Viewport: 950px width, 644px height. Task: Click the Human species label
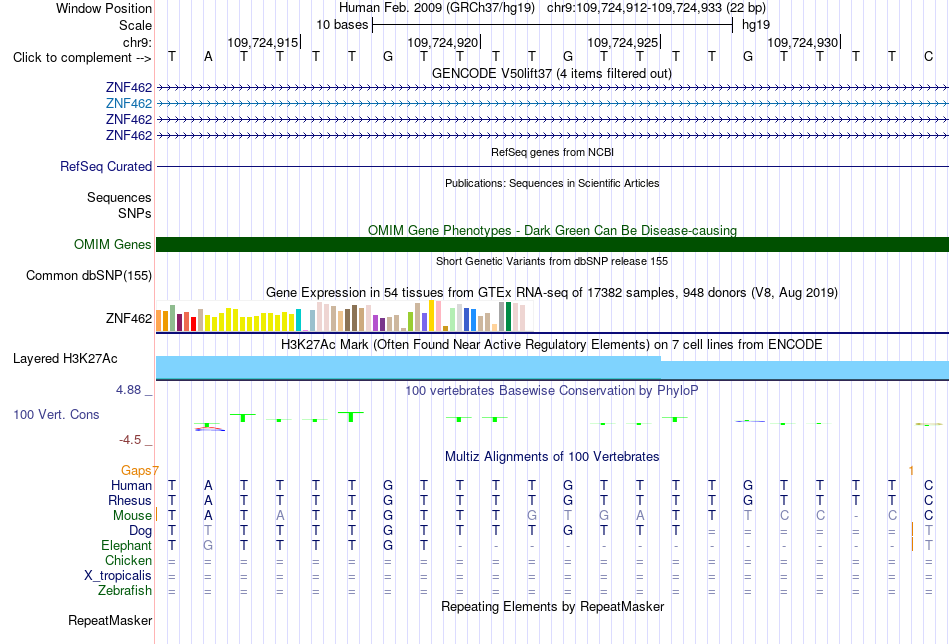(131, 485)
